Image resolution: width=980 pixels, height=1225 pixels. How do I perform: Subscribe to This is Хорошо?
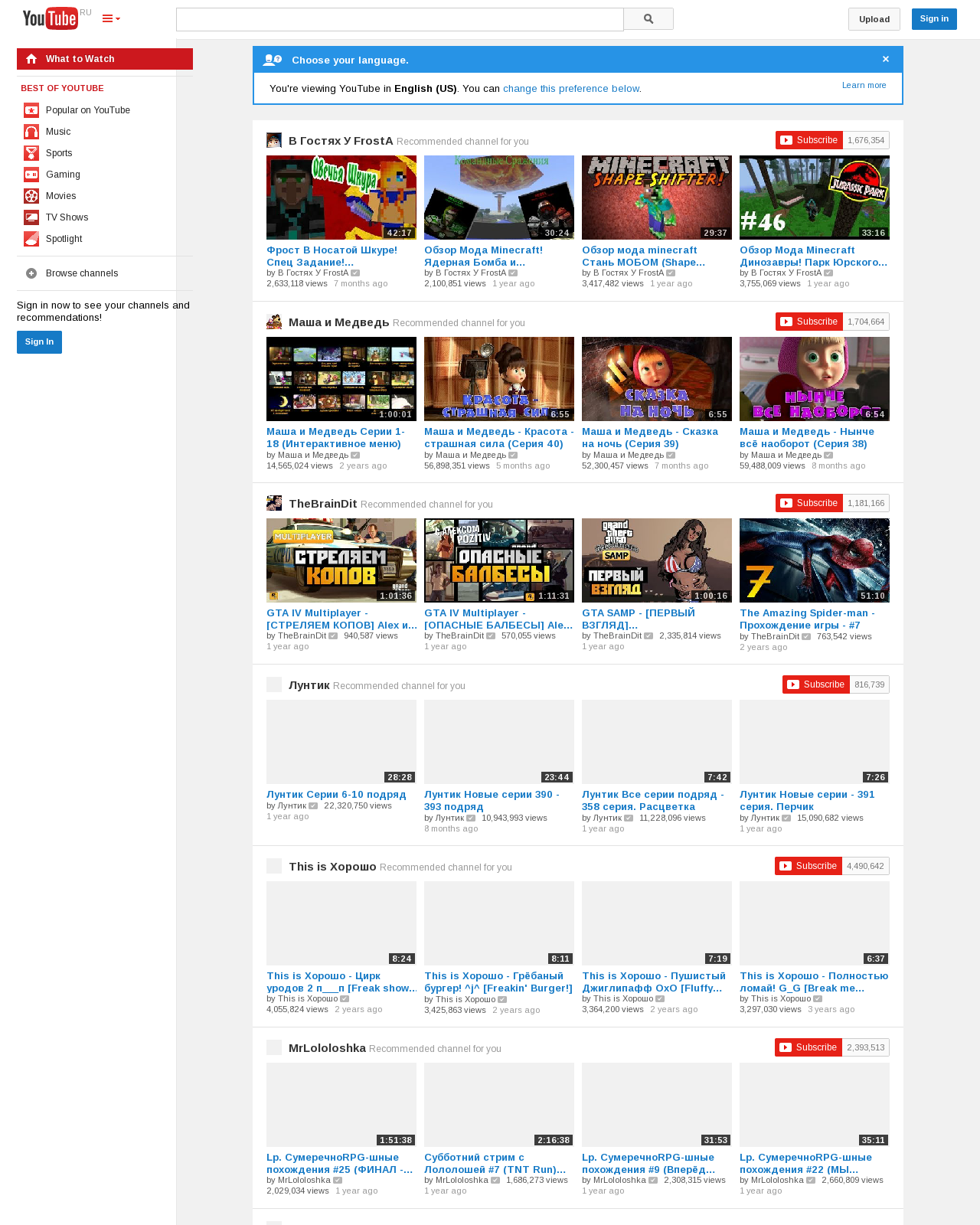click(808, 866)
